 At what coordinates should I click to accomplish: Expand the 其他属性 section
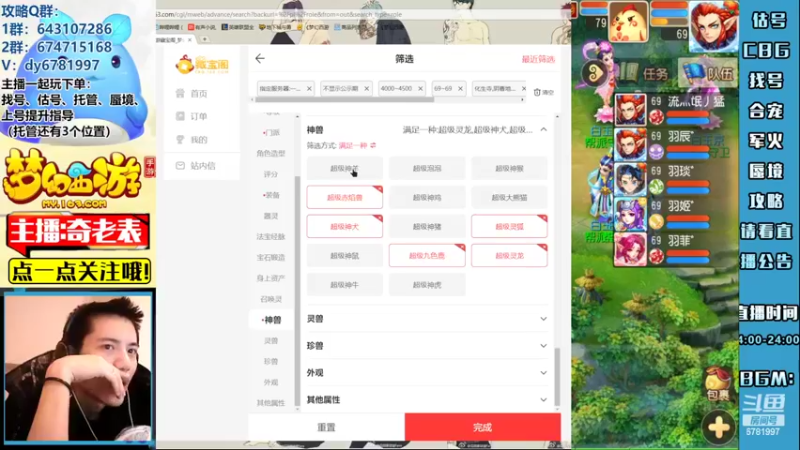point(427,400)
